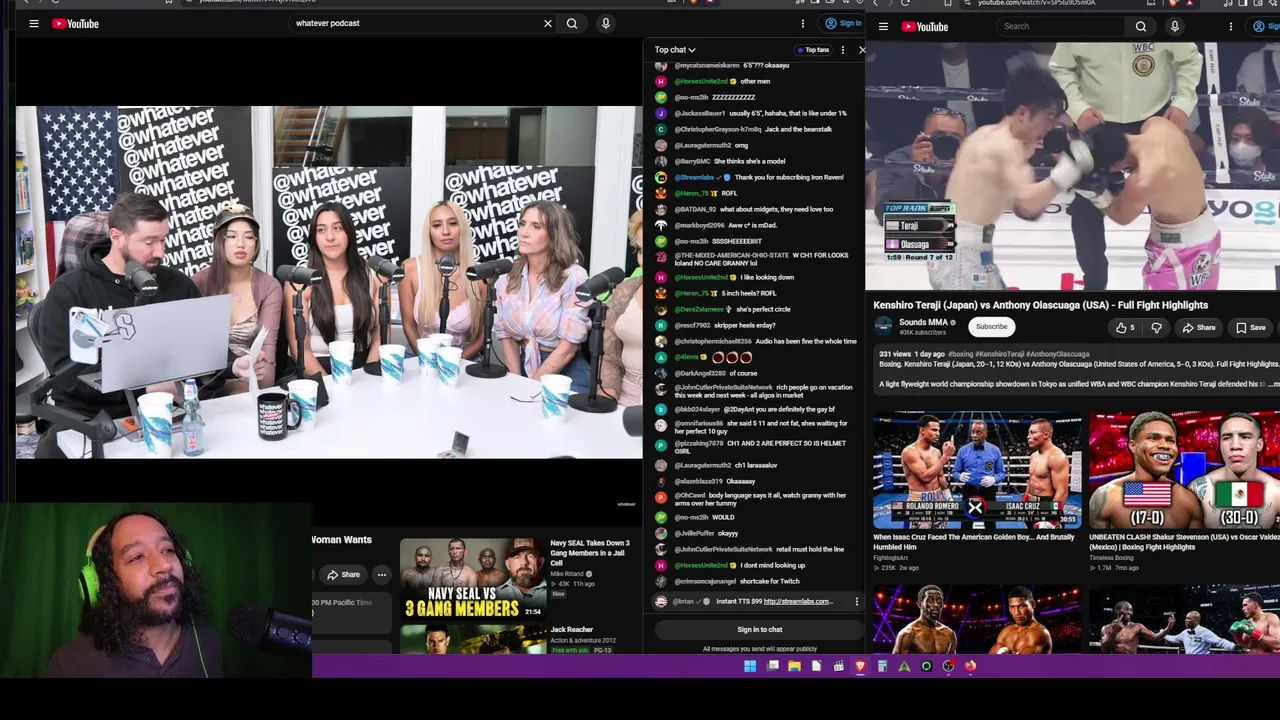The image size is (1280, 720).
Task: Open the Jack Reacher movie title
Action: tap(571, 629)
